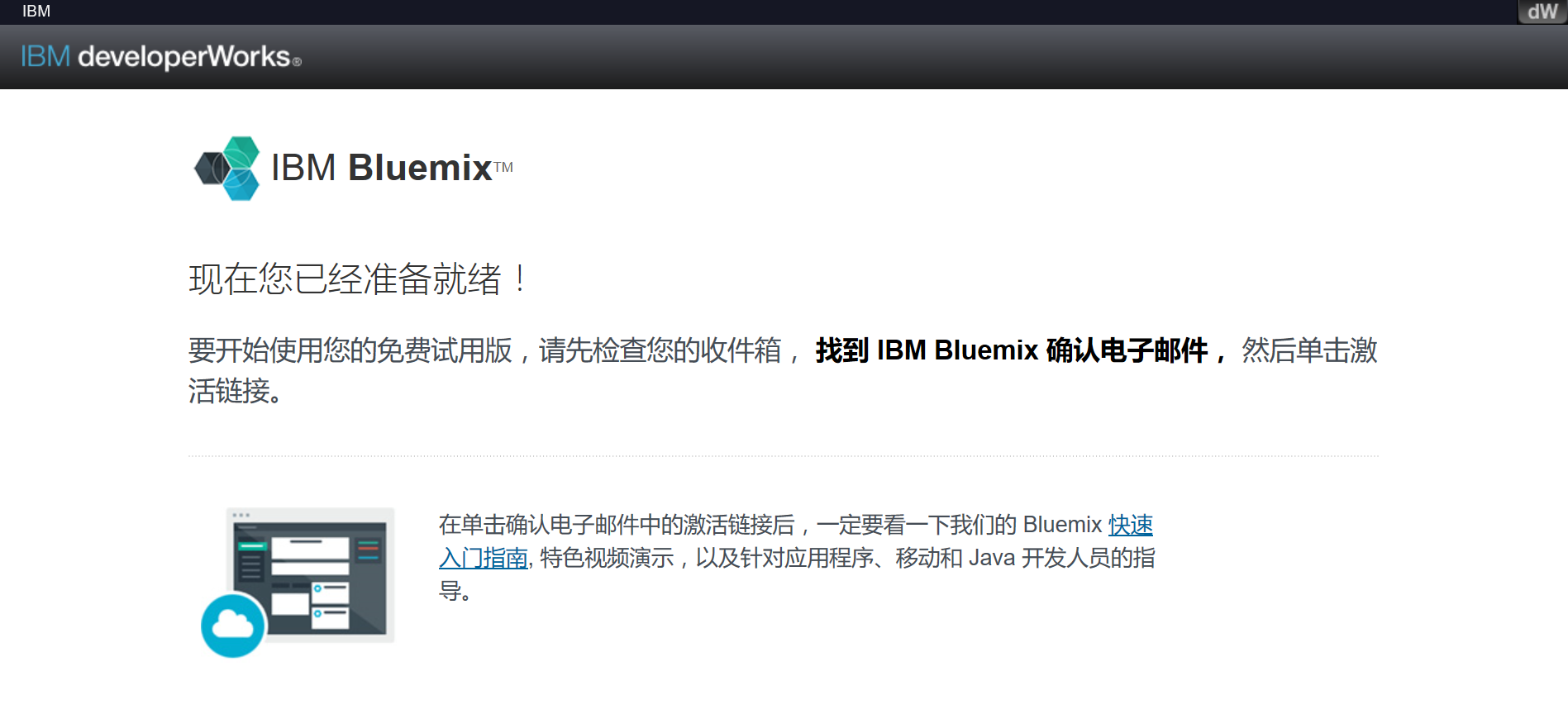
Task: Click the IBM logo in the top bar
Action: click(x=35, y=11)
